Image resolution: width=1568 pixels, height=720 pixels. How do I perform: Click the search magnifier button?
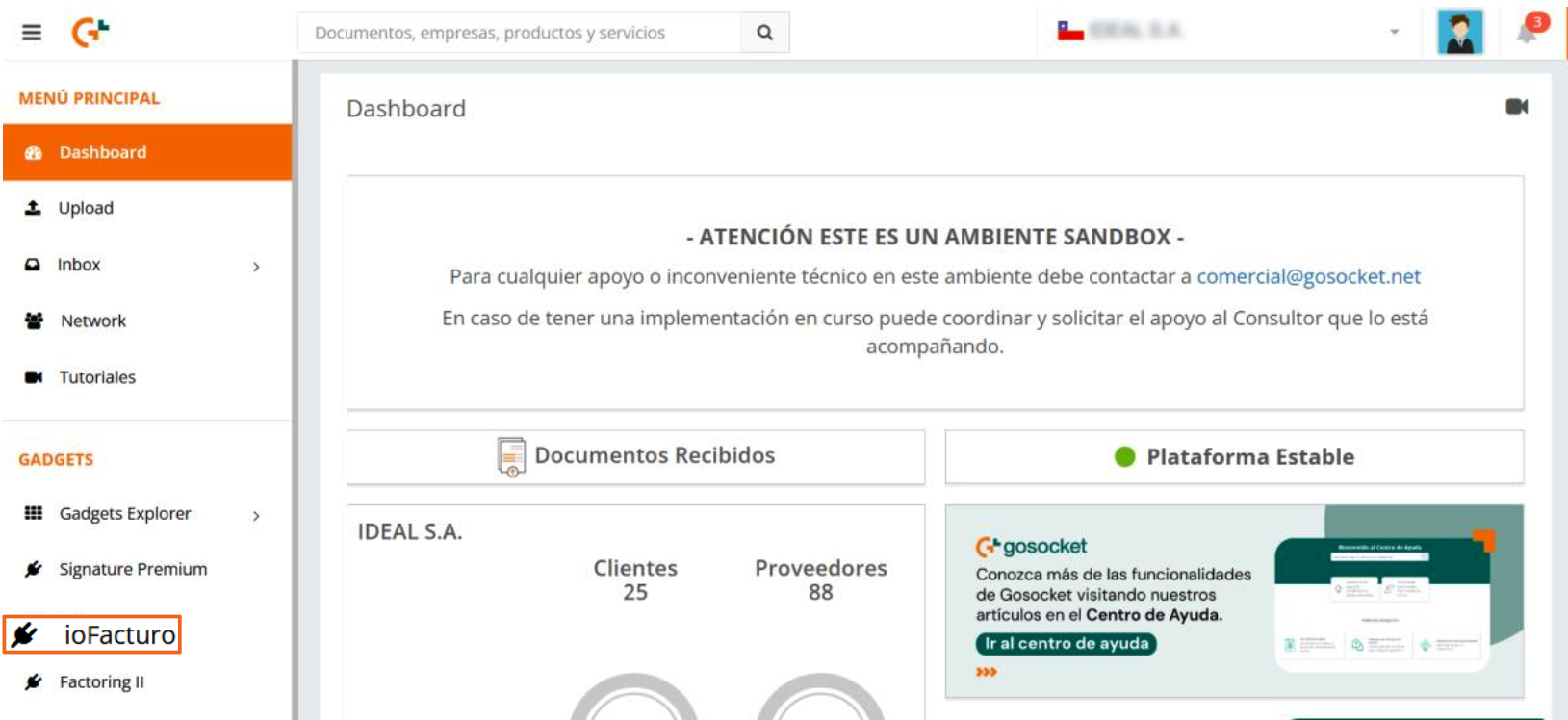[x=765, y=33]
